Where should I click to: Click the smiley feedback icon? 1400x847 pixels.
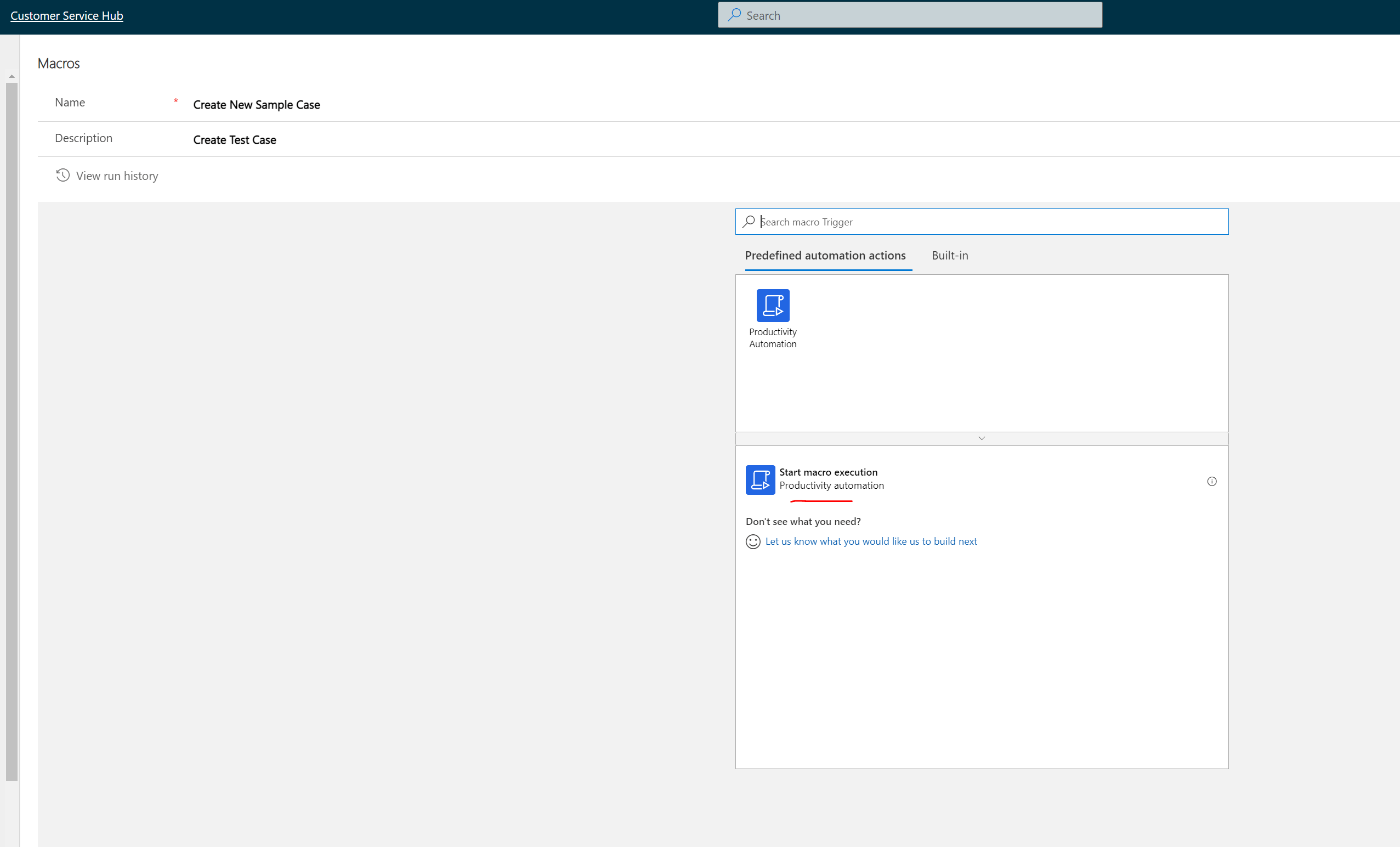click(753, 542)
